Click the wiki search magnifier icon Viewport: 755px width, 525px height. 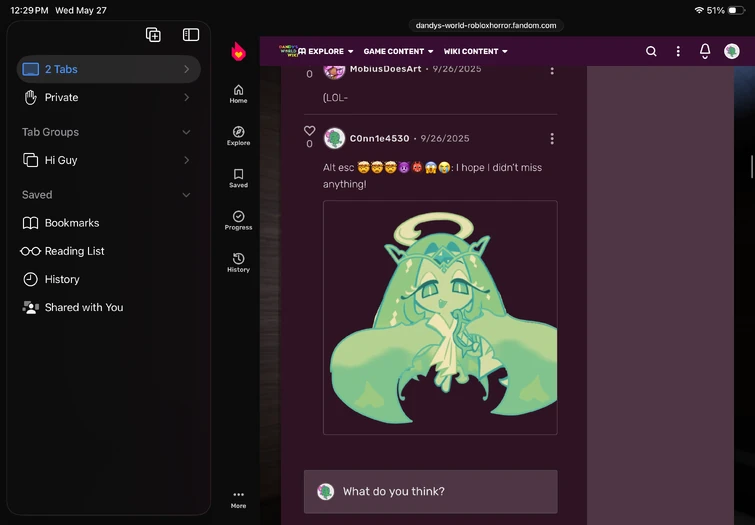[x=651, y=51]
